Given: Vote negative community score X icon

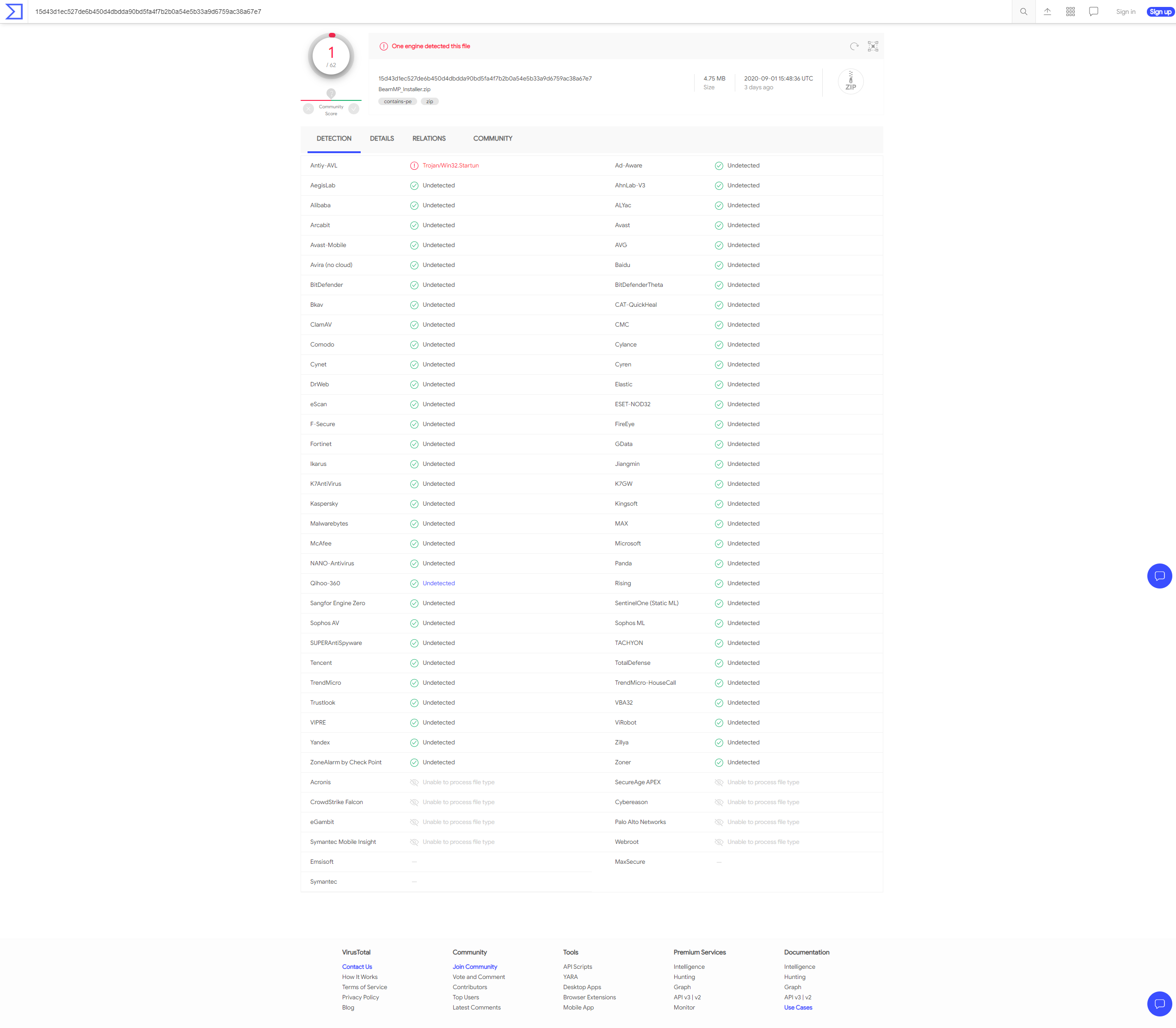Looking at the screenshot, I should point(308,109).
